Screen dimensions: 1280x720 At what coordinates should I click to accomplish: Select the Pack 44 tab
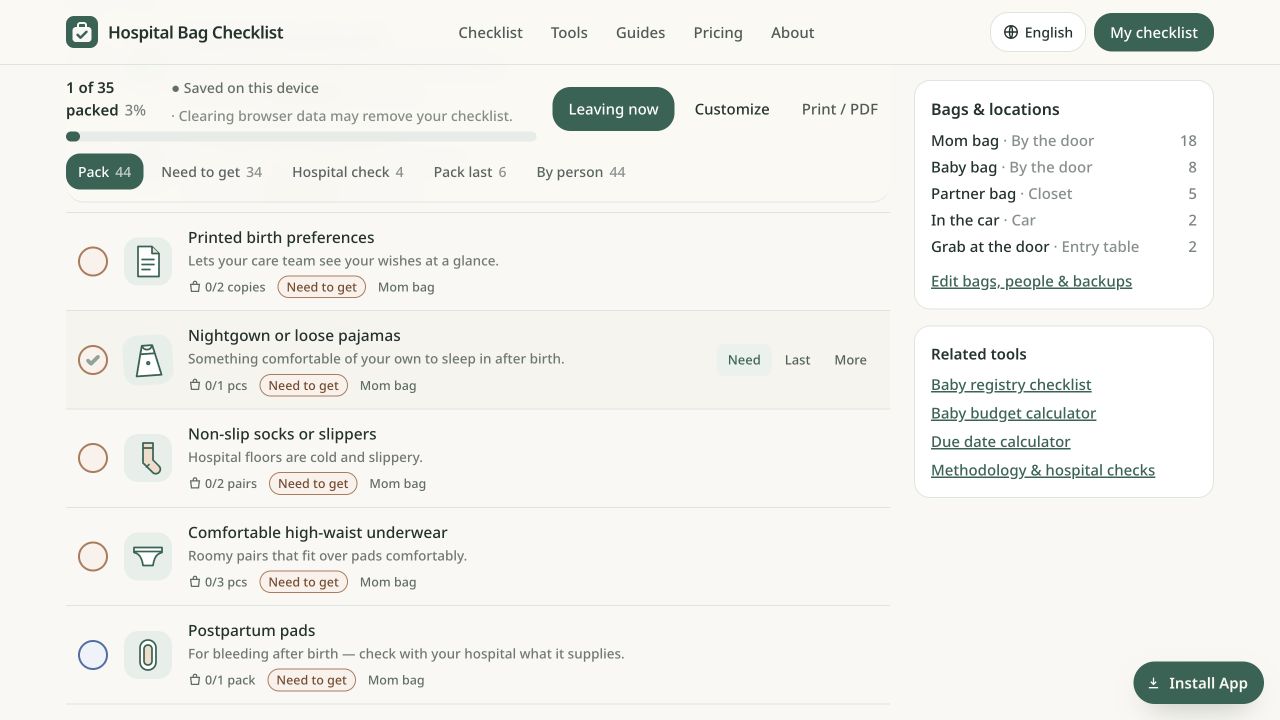click(x=105, y=172)
